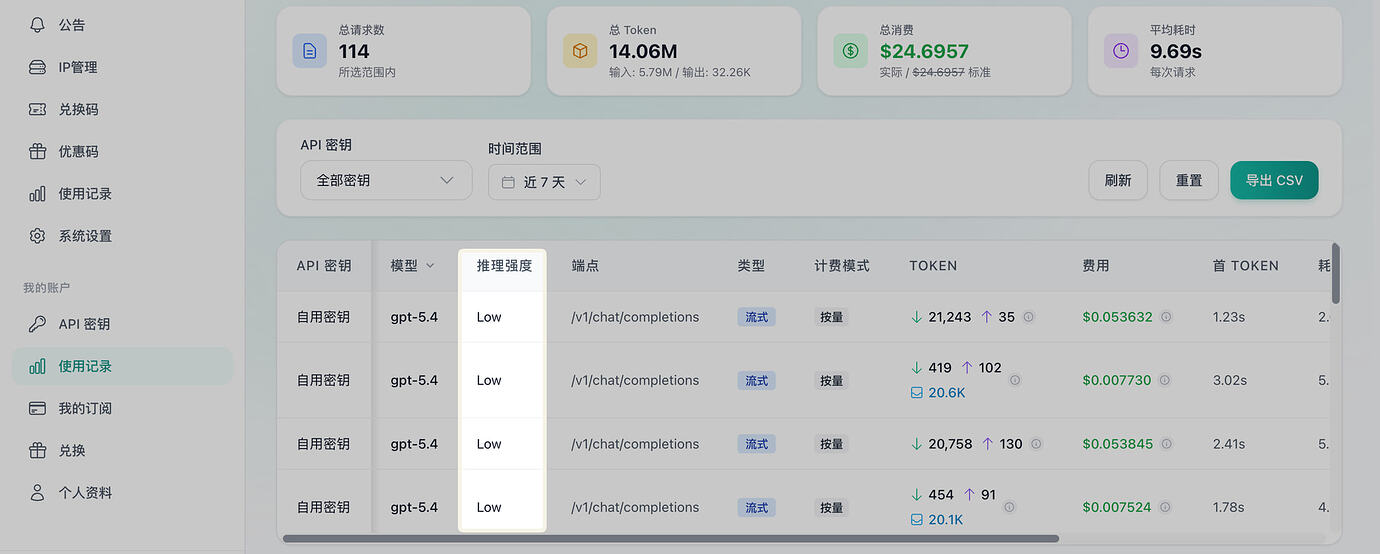This screenshot has width=1380, height=554.
Task: Click the cache icon beside 20.1K
Action: point(916,520)
